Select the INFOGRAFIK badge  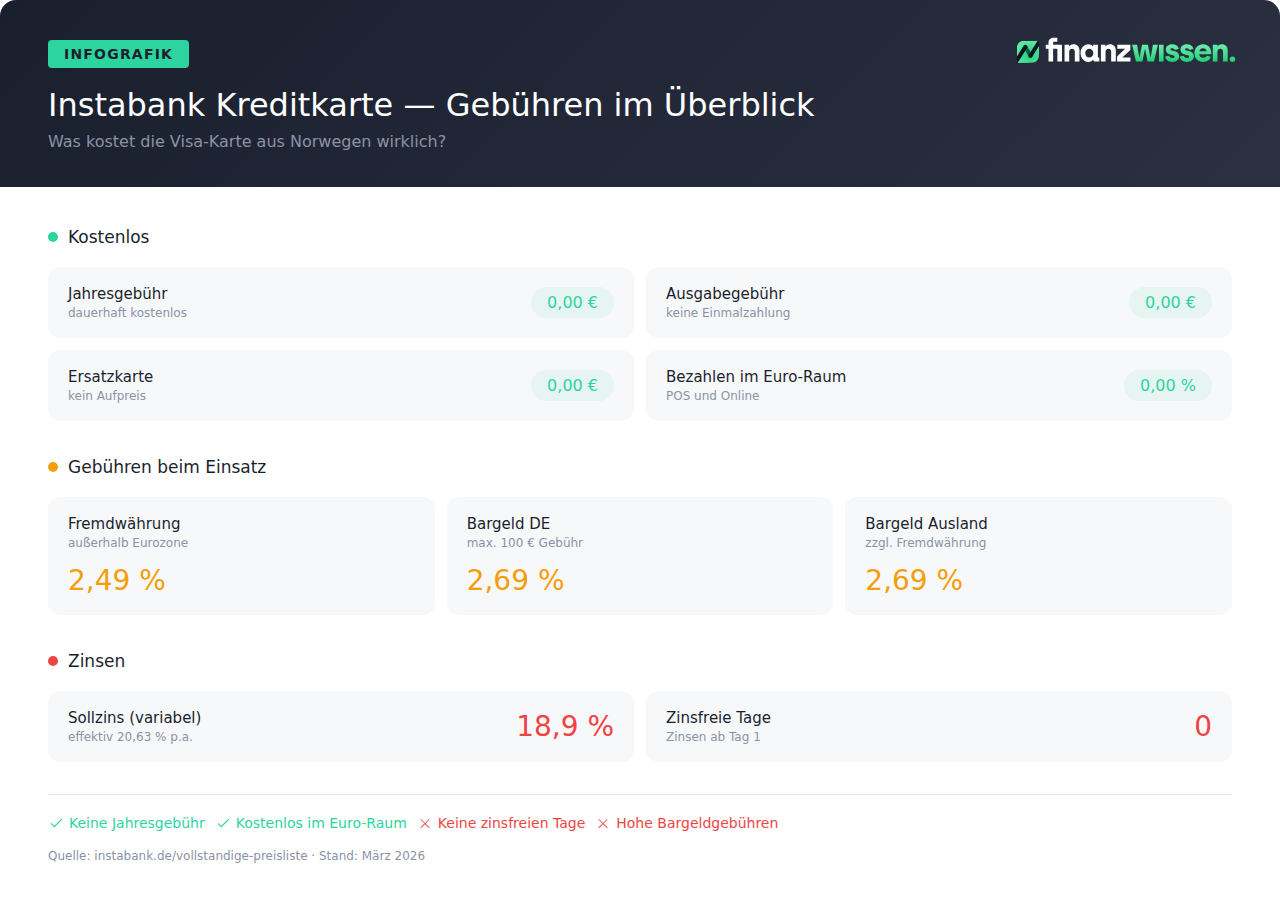(118, 54)
